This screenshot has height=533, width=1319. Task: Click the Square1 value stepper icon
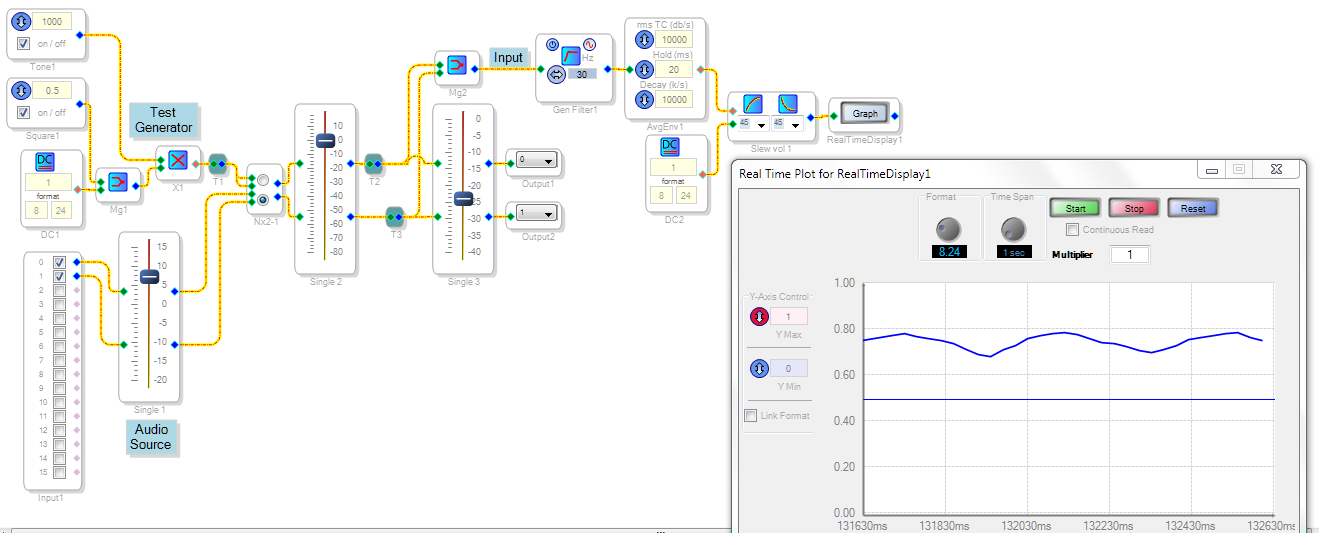click(22, 90)
